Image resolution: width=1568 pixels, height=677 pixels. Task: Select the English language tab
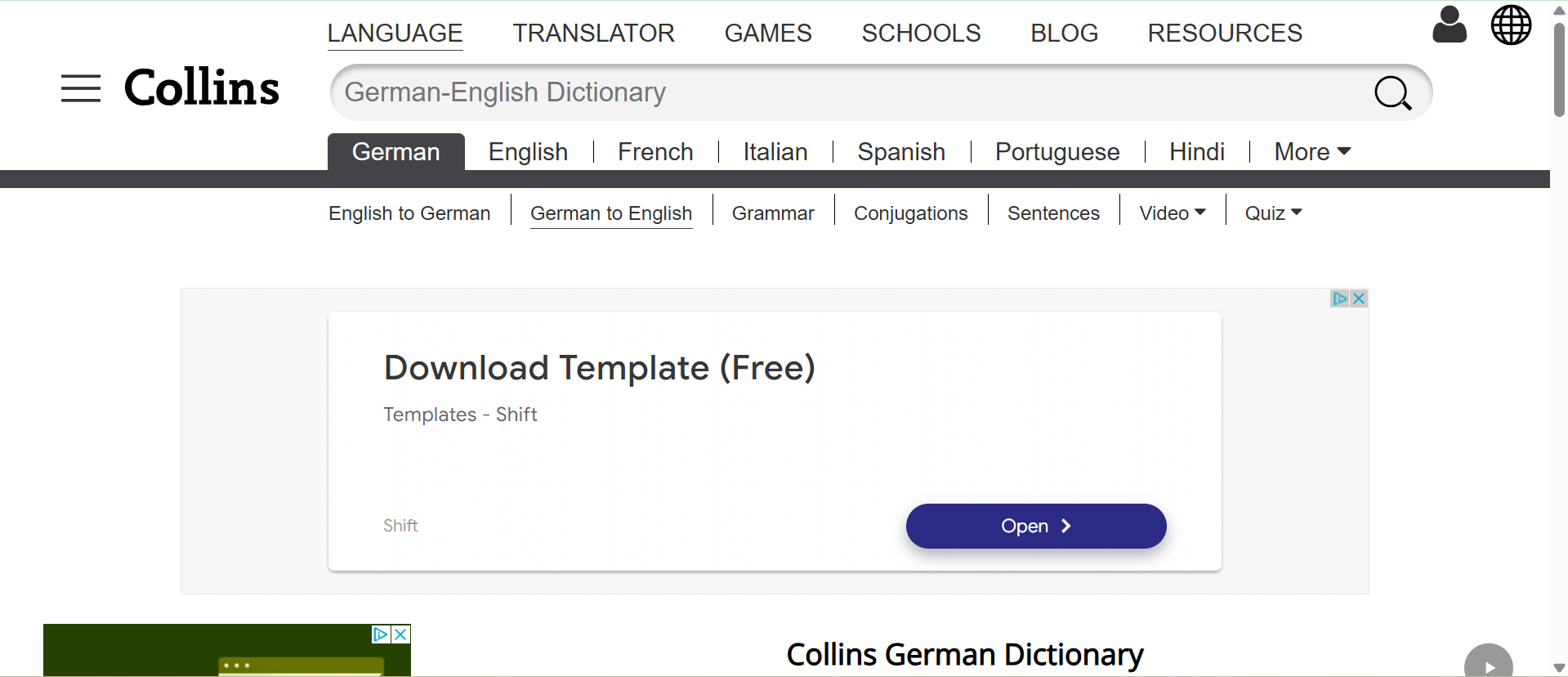tap(528, 152)
